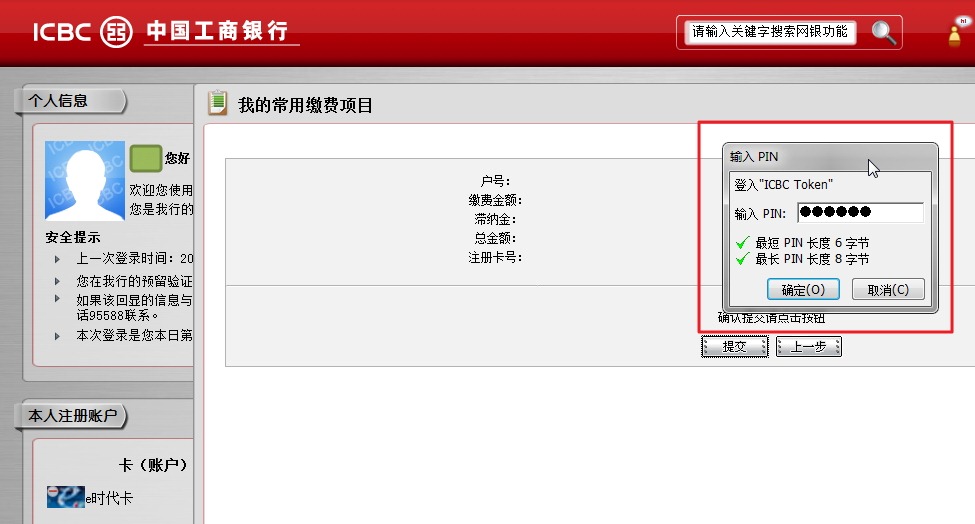Click the ICBC circular logo
The image size is (975, 524).
(116, 31)
